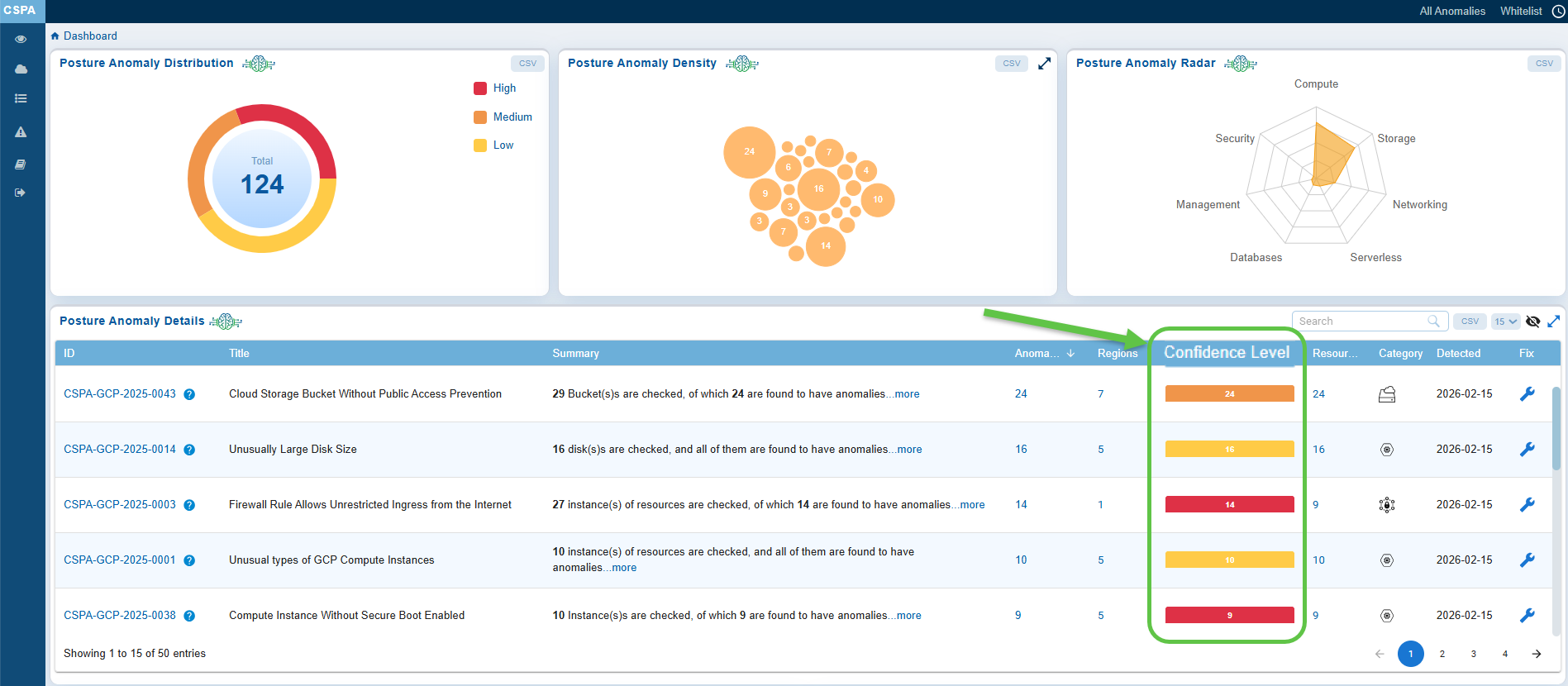Toggle hidden anomalies with crossed-eye icon

coord(1532,322)
